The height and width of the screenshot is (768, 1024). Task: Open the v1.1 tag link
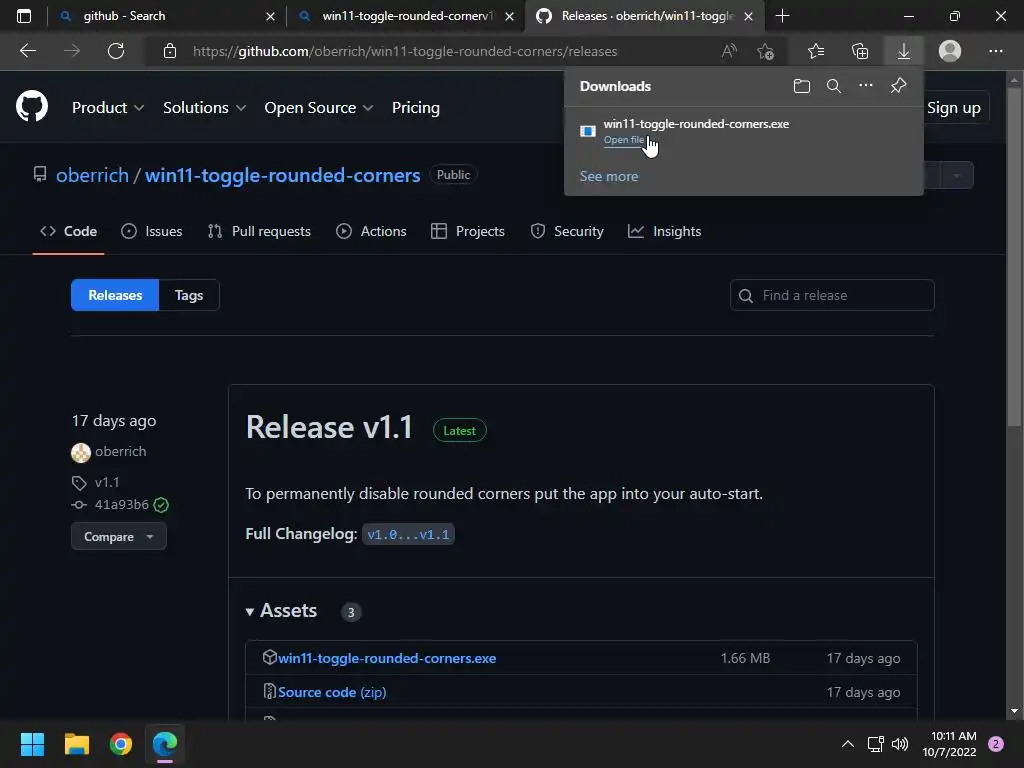pos(106,483)
